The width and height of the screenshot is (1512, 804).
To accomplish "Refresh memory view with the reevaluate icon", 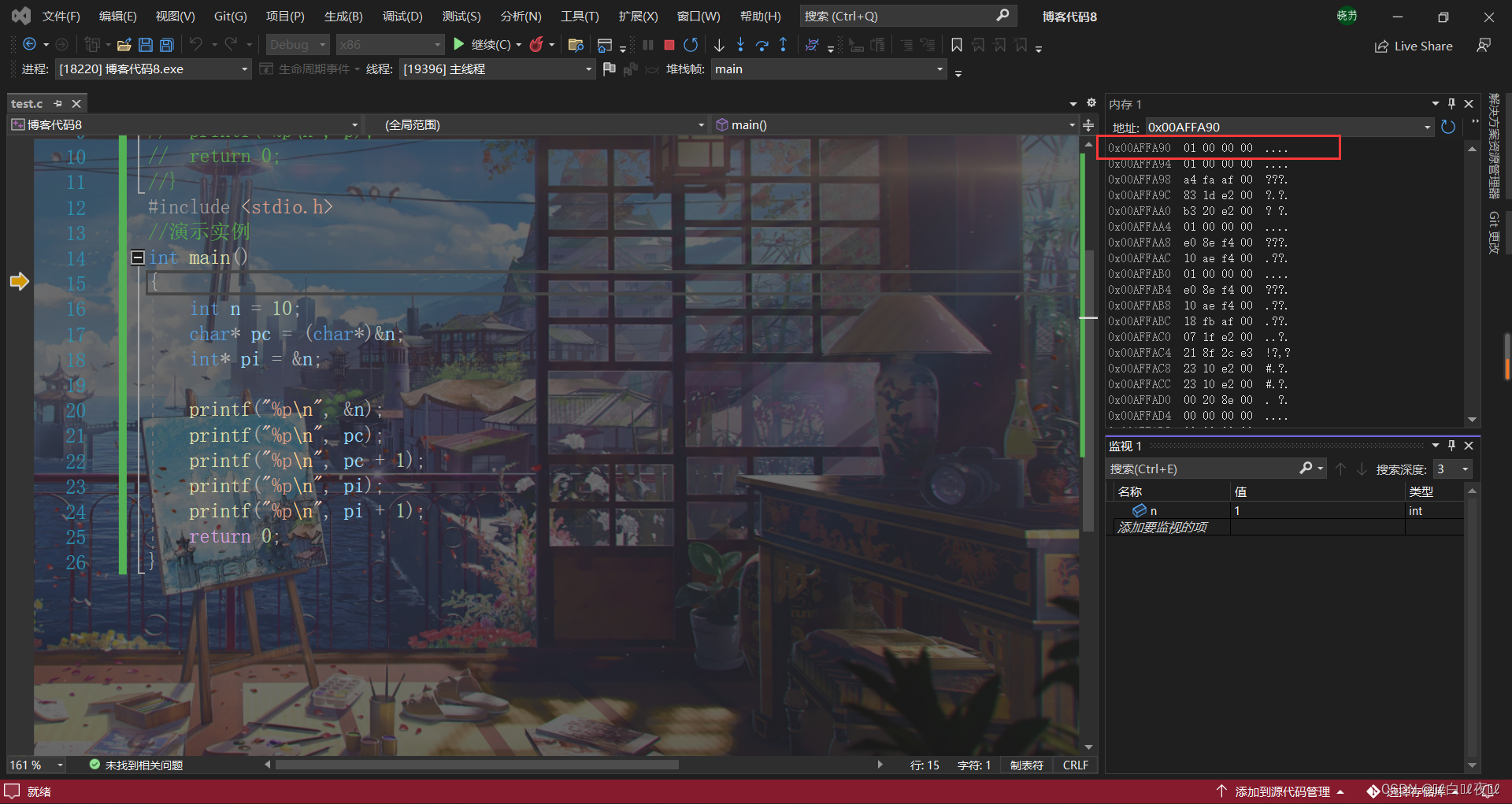I will pyautogui.click(x=1447, y=127).
